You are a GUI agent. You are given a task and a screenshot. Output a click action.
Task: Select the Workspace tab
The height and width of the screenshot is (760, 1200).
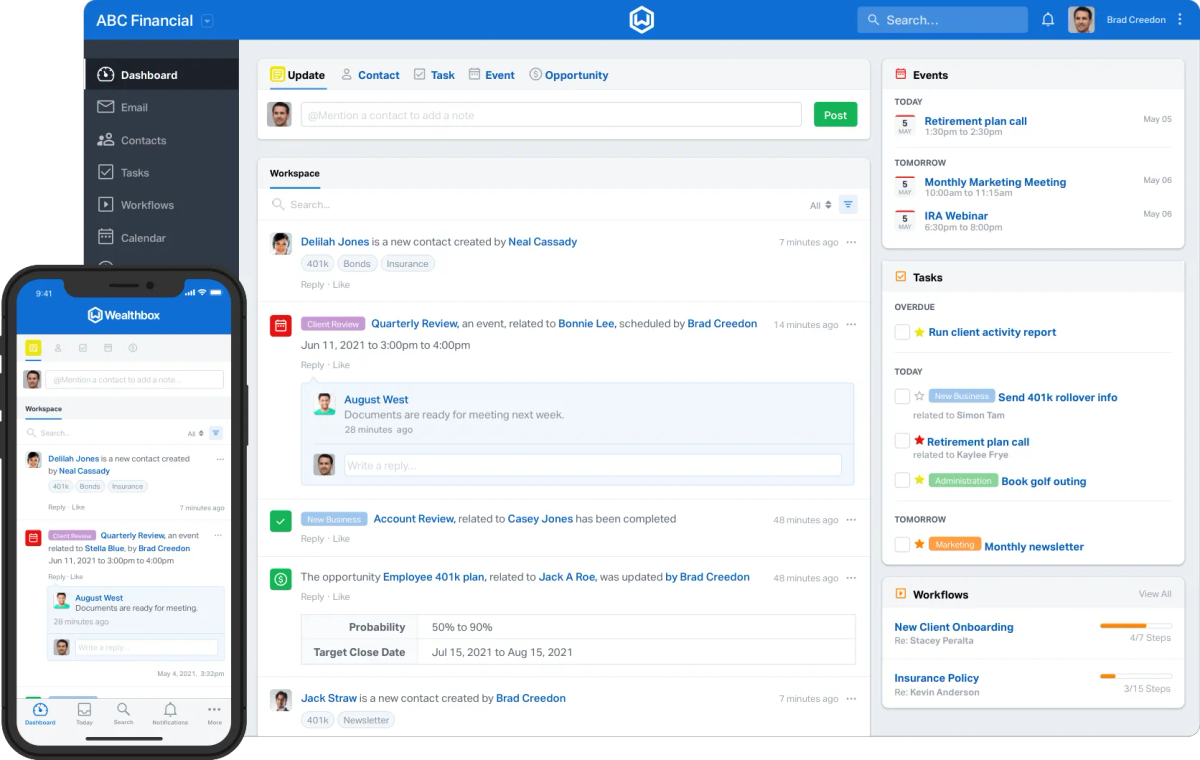coord(295,173)
